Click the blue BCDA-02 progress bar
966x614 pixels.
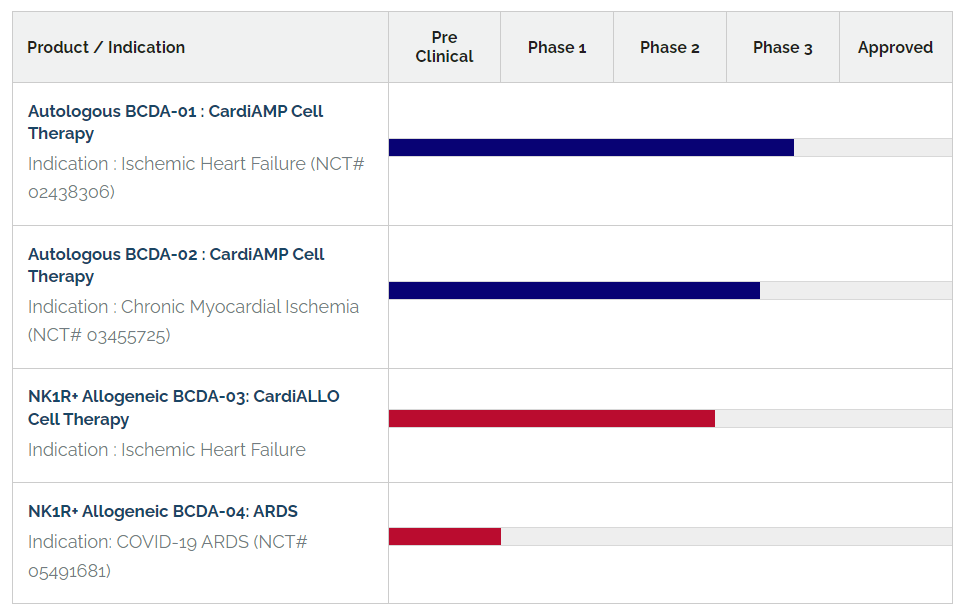574,291
